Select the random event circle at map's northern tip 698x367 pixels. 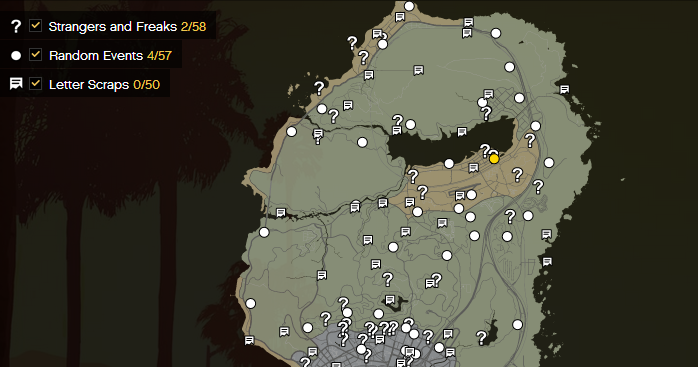click(x=409, y=6)
